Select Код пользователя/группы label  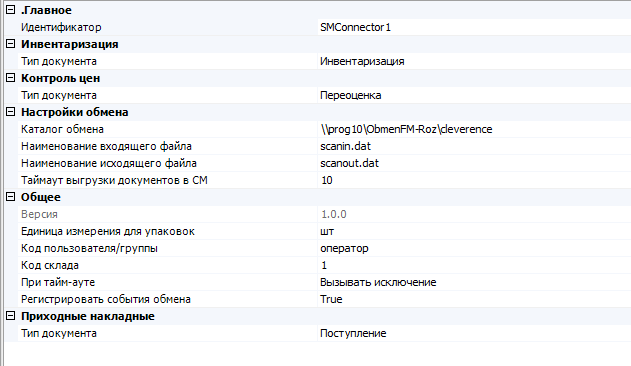89,248
